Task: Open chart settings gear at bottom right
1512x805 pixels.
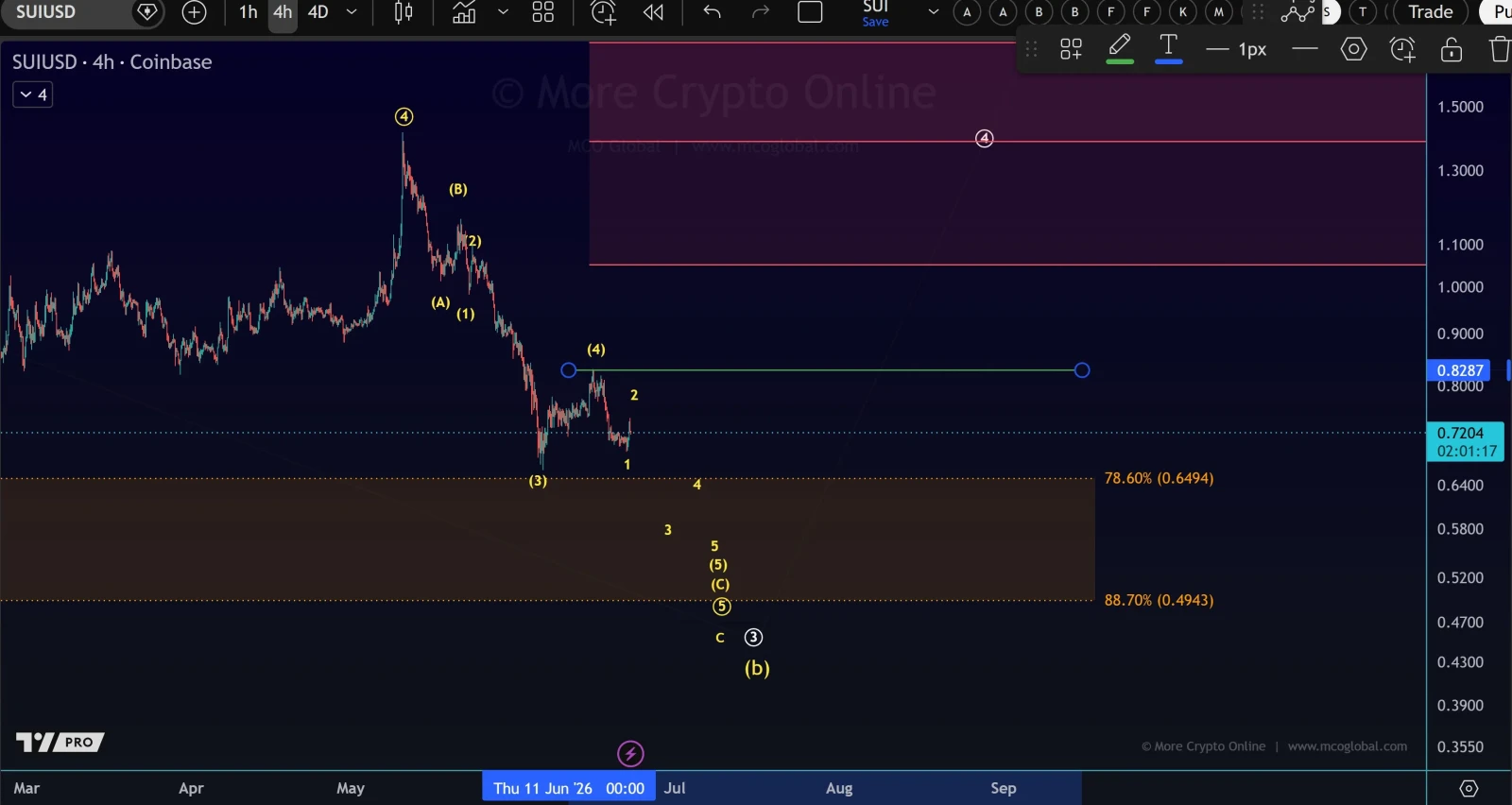Action: pos(1469,788)
